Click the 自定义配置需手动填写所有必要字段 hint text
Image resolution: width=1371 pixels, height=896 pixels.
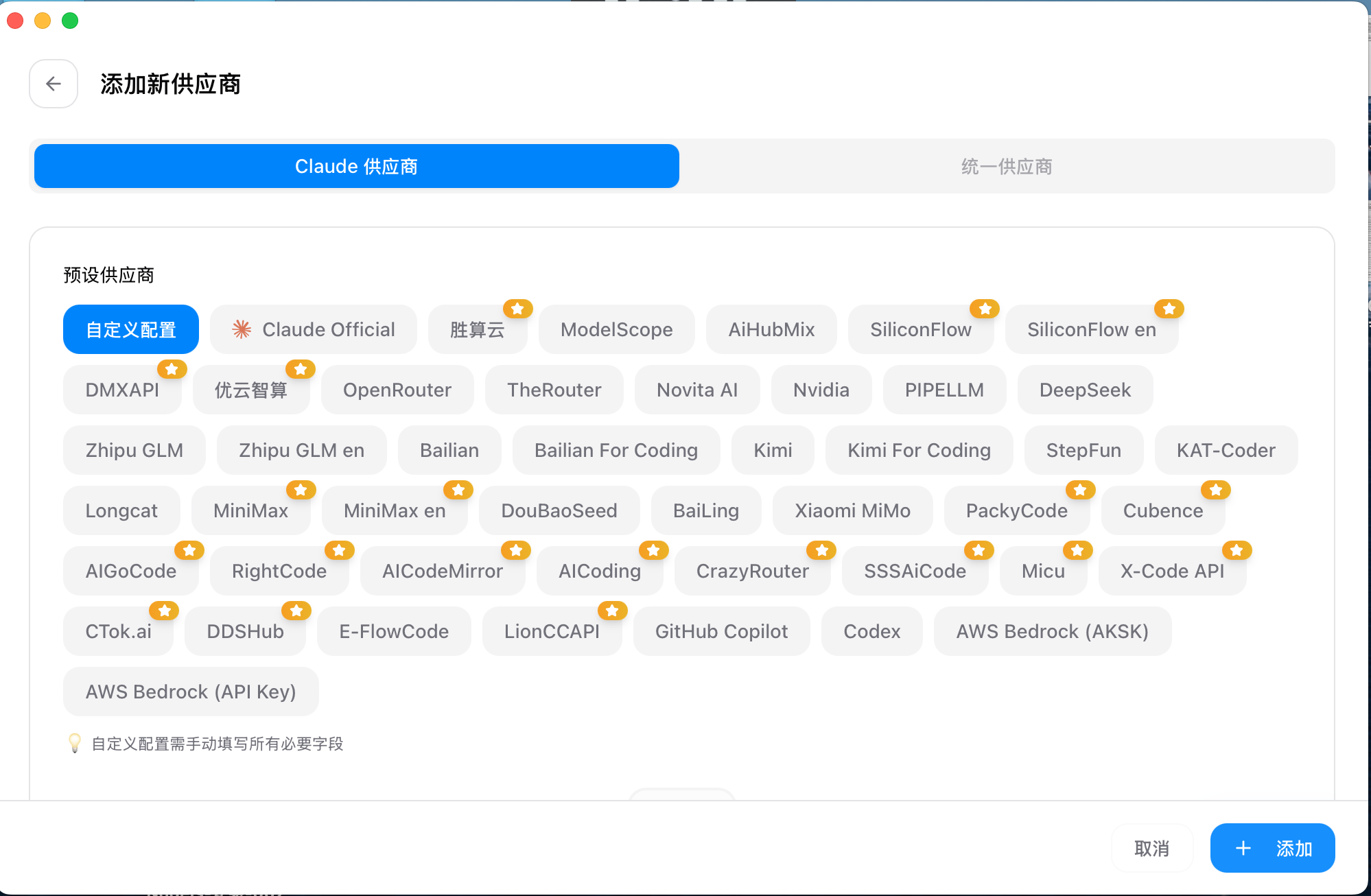pyautogui.click(x=218, y=744)
